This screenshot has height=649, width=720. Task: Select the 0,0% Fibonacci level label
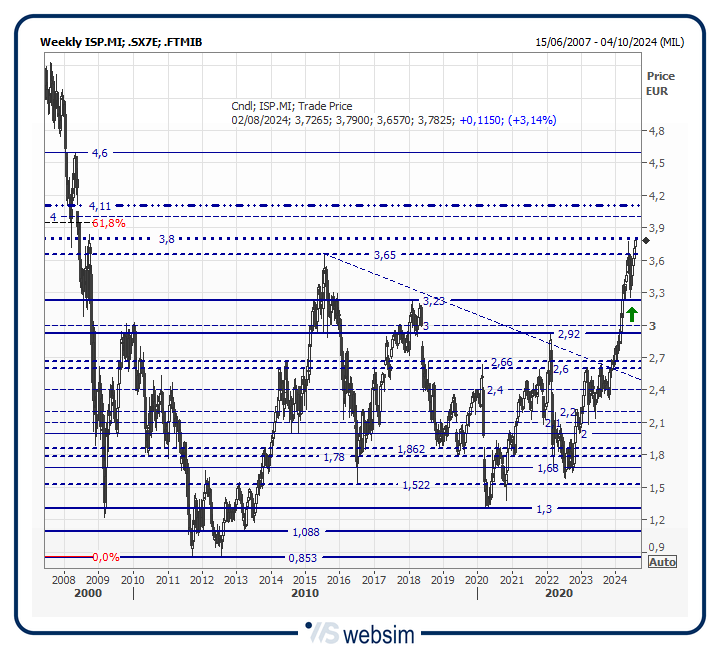click(x=106, y=557)
